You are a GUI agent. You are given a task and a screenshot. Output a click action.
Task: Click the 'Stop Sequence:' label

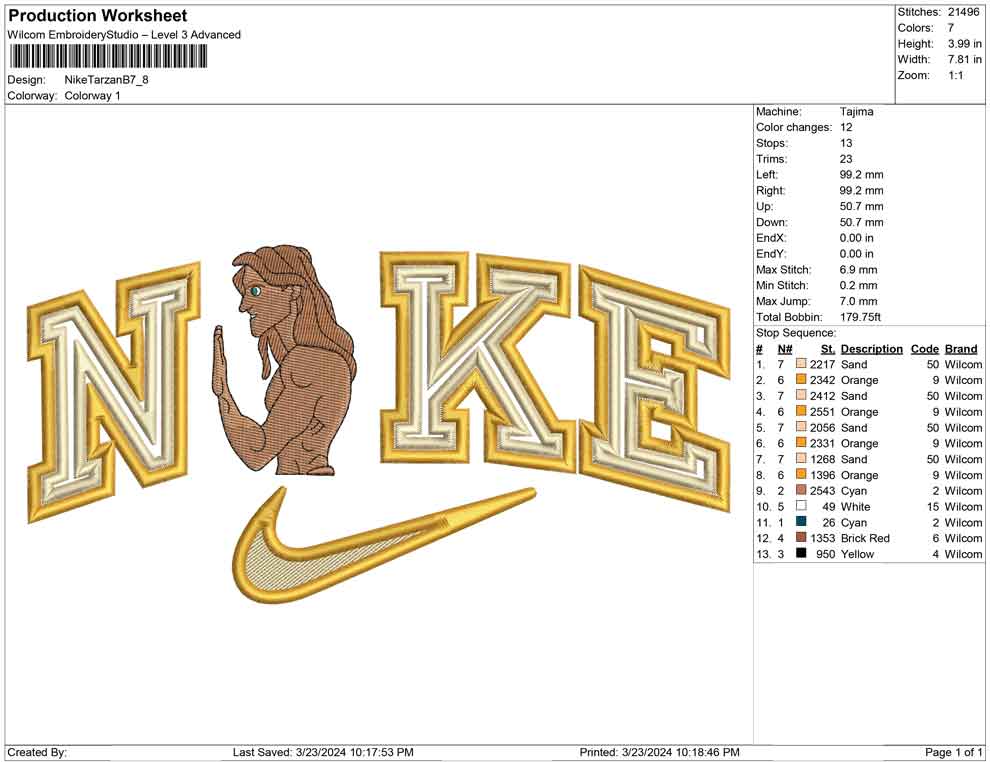point(796,333)
